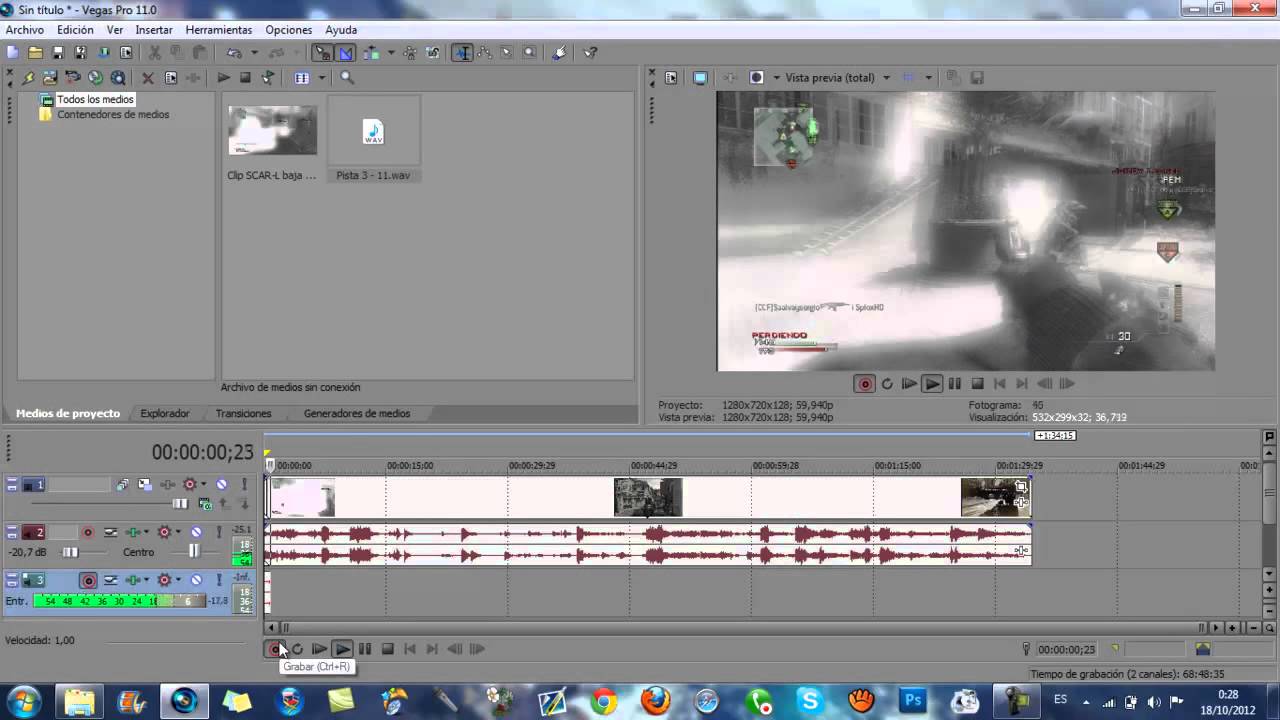Open the Undo history dropdown arrow

(x=254, y=52)
